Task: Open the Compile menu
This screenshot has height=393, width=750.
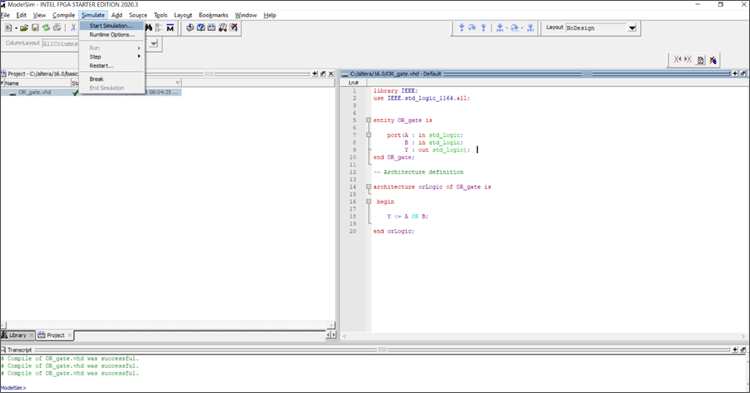Action: tap(64, 15)
